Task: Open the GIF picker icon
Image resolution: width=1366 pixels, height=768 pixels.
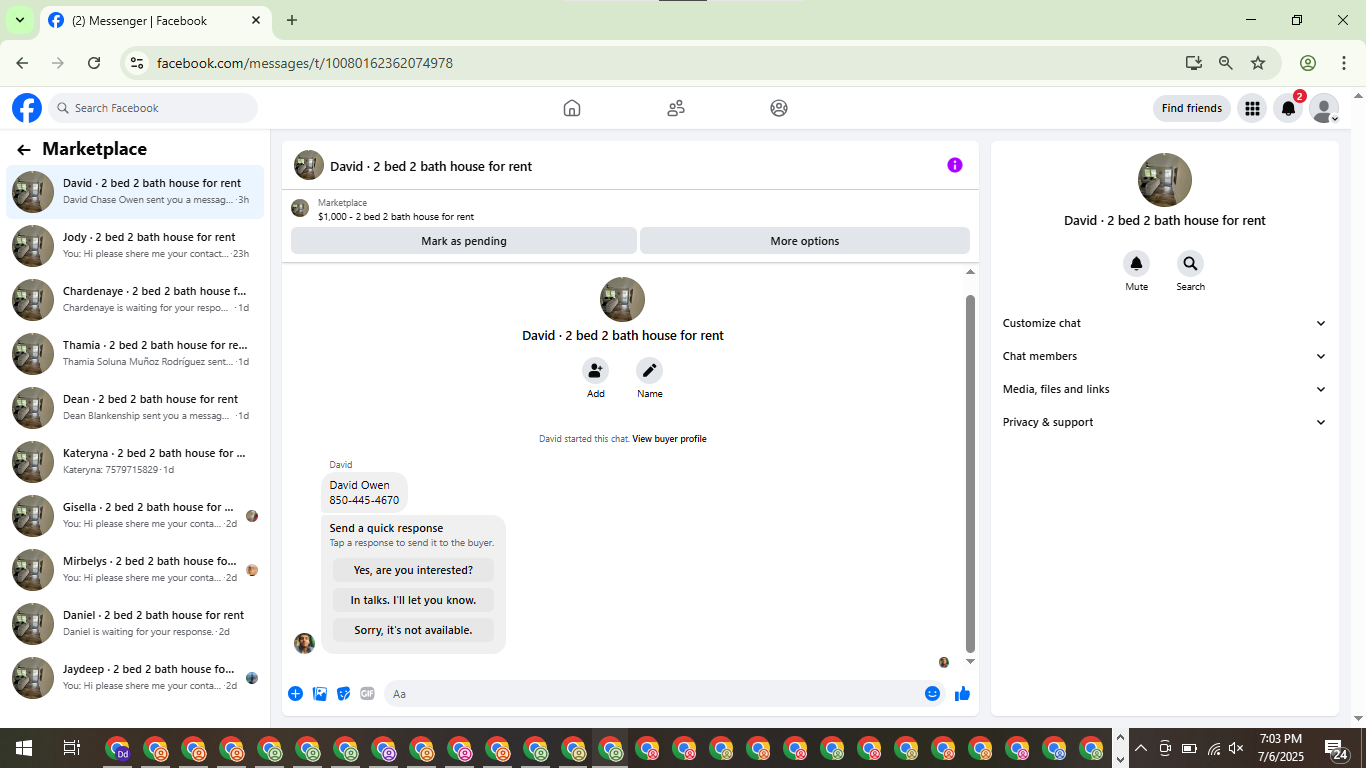Action: click(x=367, y=694)
